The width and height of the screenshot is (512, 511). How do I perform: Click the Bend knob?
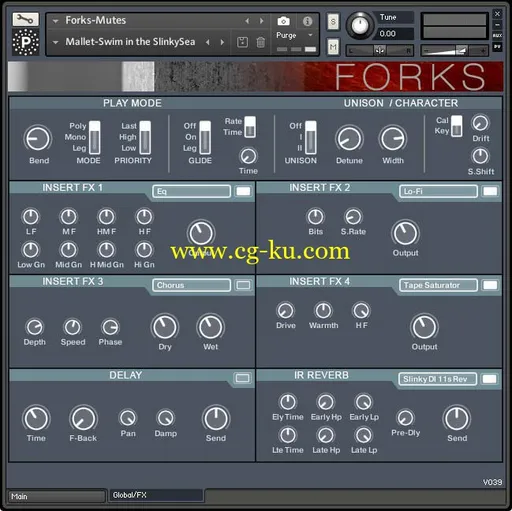[38, 139]
